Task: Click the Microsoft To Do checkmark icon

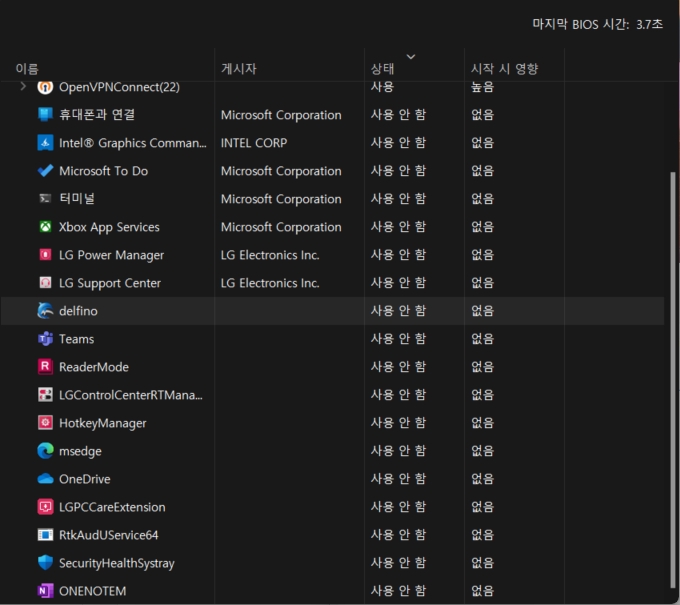Action: point(45,171)
